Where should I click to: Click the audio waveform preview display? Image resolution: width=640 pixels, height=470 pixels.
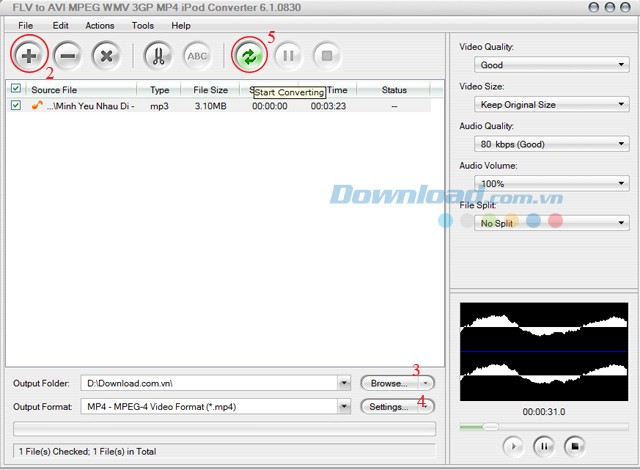coord(544,351)
